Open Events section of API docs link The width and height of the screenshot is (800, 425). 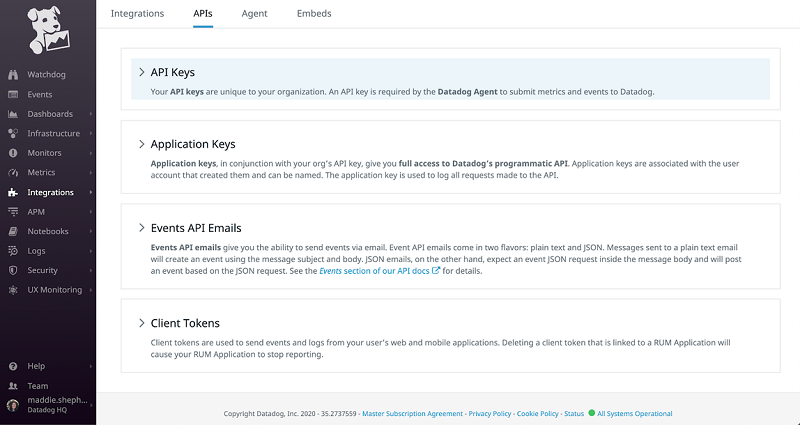click(374, 271)
